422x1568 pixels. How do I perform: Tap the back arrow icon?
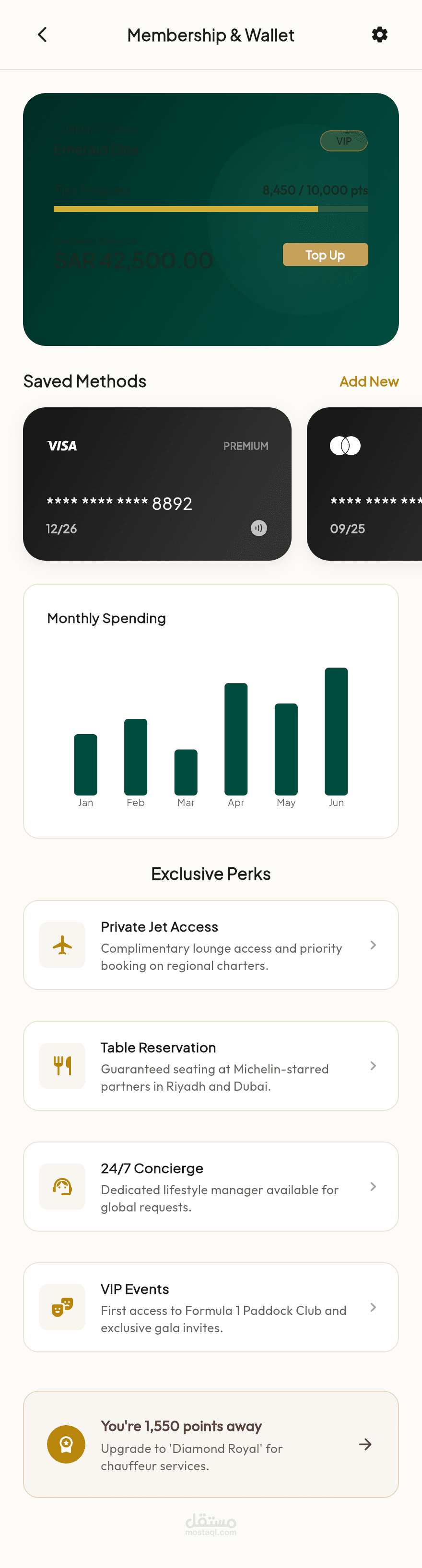(x=42, y=35)
